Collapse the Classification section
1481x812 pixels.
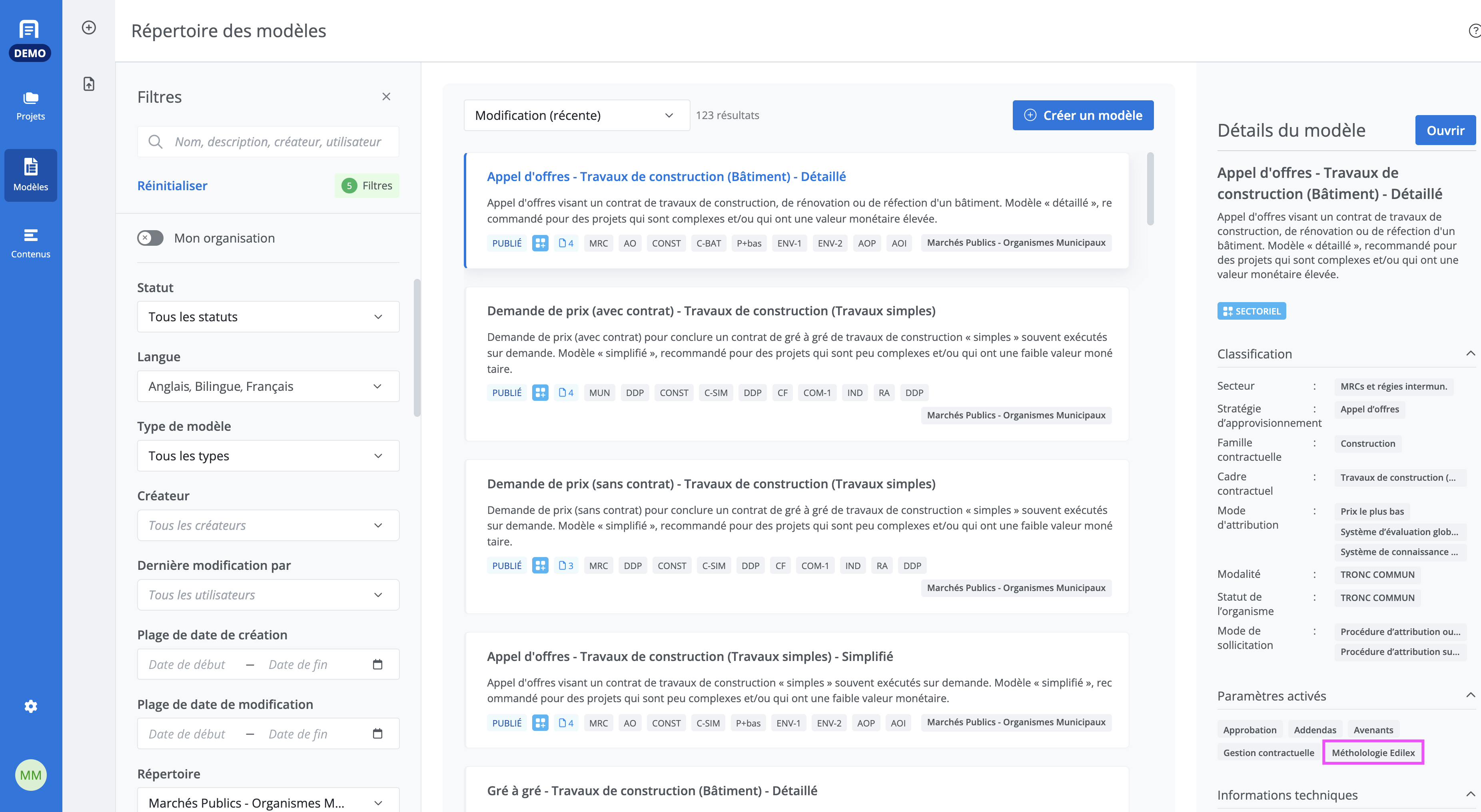(x=1471, y=353)
